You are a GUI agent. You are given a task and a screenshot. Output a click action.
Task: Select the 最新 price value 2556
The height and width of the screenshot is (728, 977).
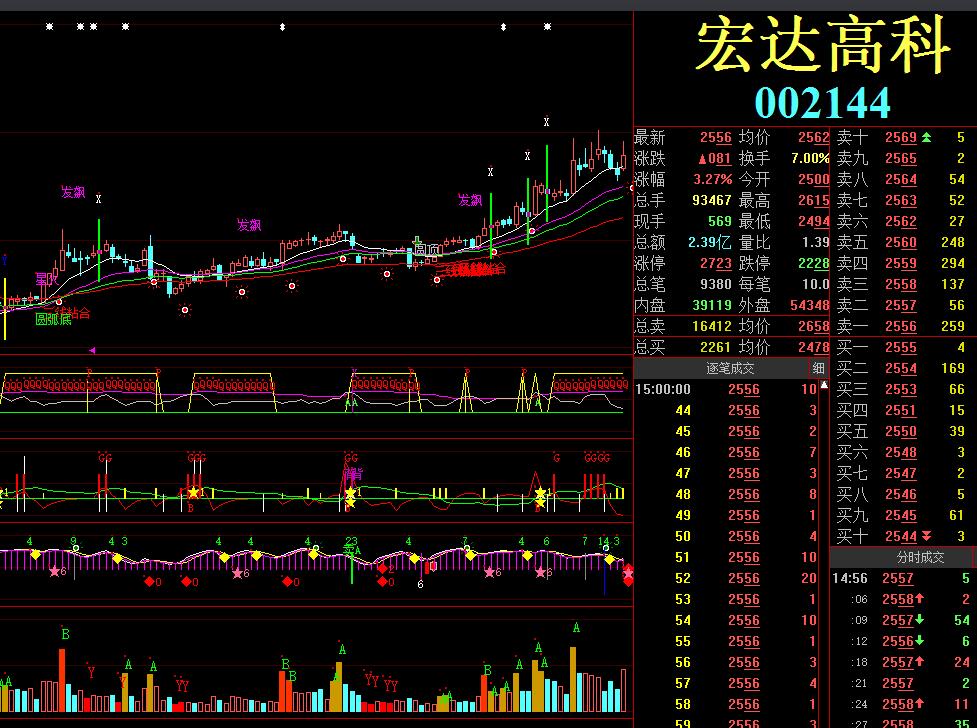pyautogui.click(x=715, y=137)
